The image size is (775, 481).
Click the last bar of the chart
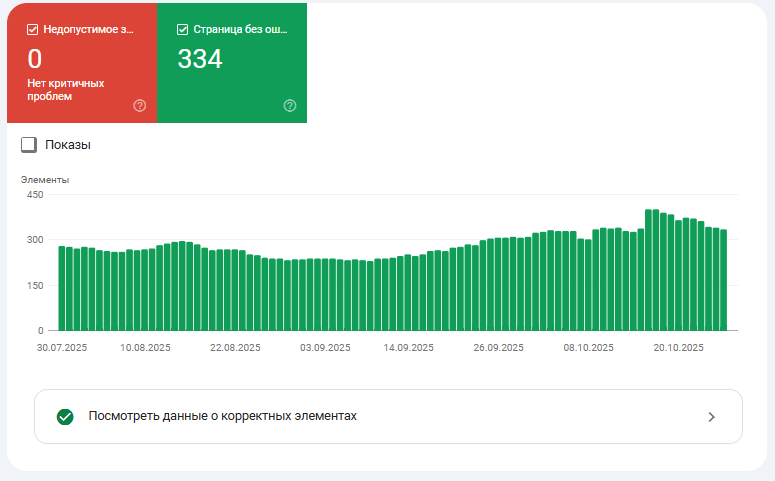coord(724,280)
